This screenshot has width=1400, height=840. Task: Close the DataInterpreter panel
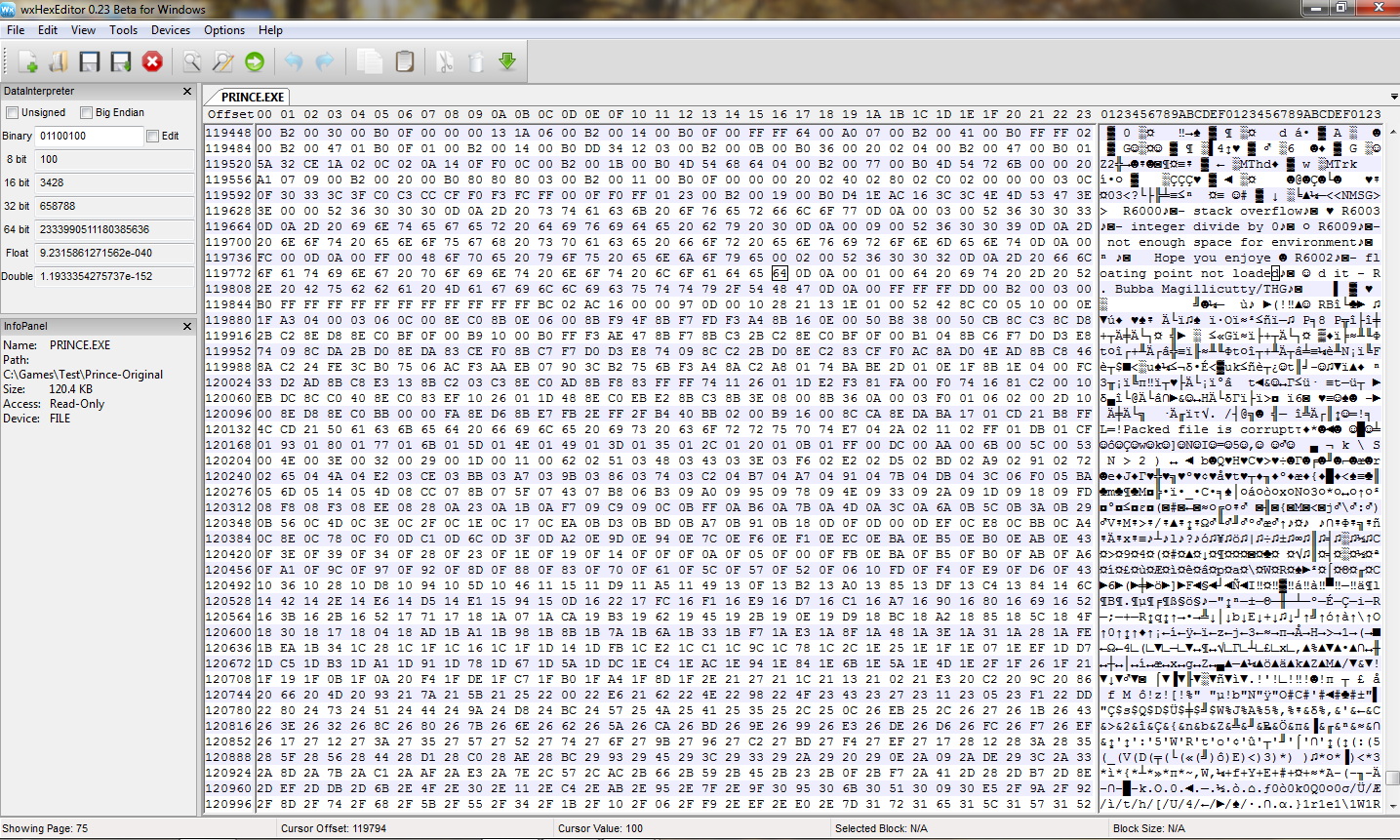coord(187,92)
